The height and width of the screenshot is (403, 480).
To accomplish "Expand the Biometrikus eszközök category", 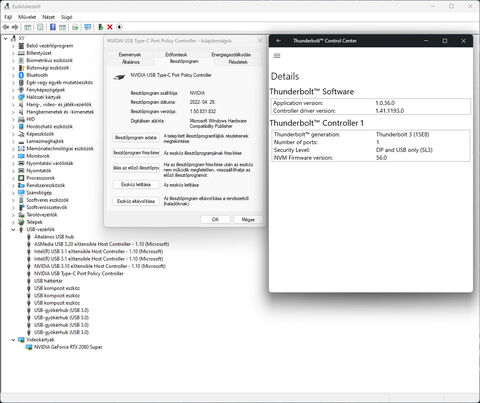I will (x=13, y=61).
